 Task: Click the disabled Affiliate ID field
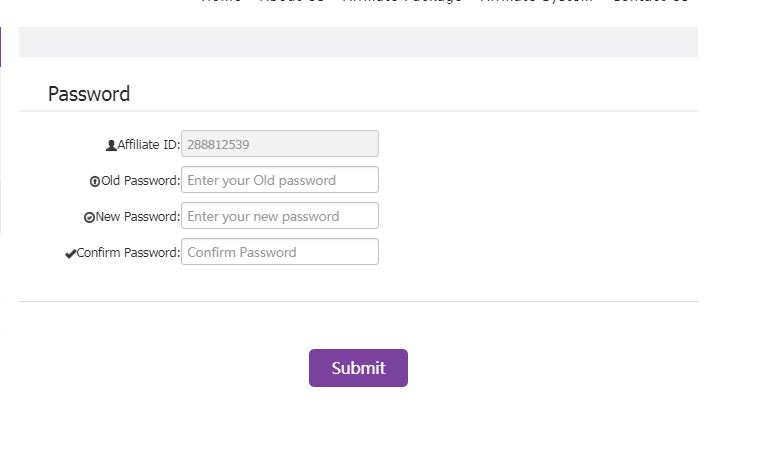point(279,144)
